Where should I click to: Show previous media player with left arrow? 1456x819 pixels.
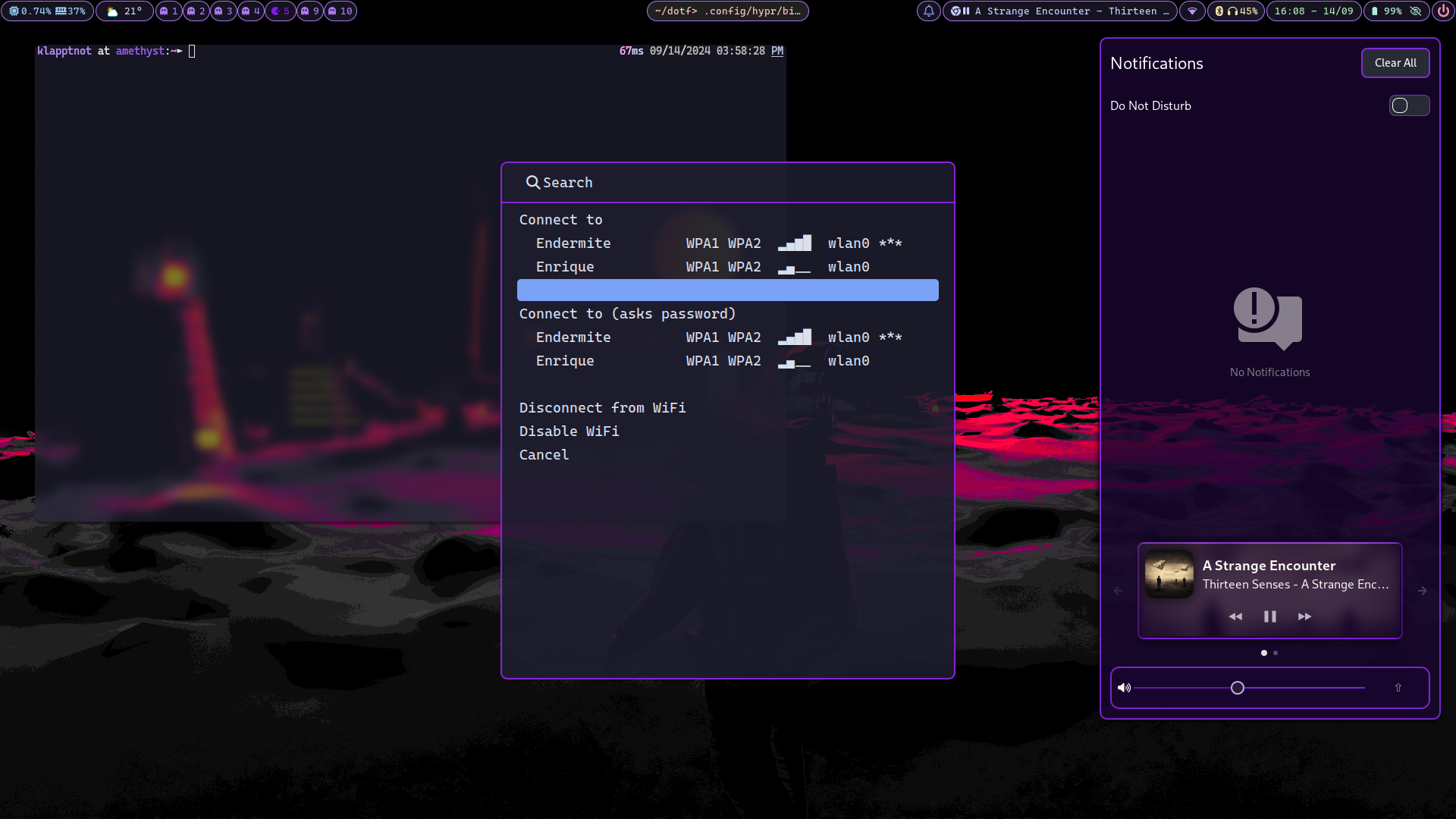(1118, 591)
